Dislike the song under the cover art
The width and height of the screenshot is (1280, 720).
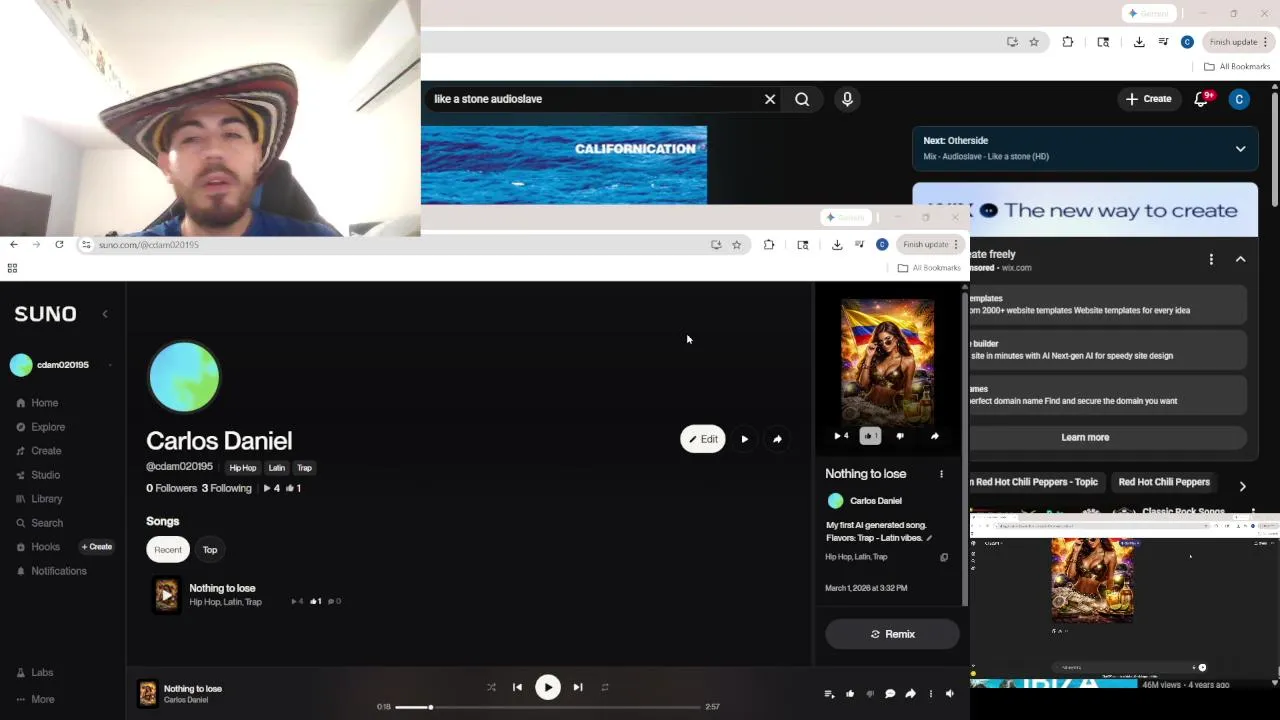(x=900, y=436)
